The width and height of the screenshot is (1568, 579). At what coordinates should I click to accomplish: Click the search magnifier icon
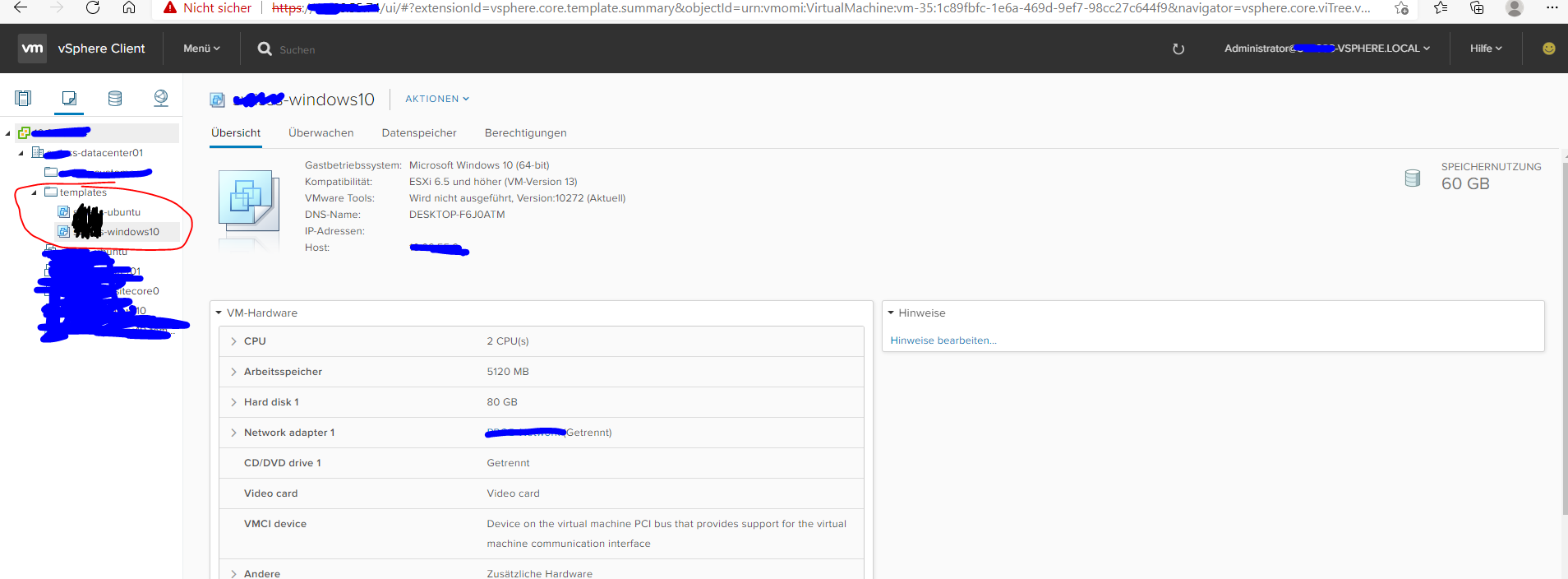tap(265, 49)
